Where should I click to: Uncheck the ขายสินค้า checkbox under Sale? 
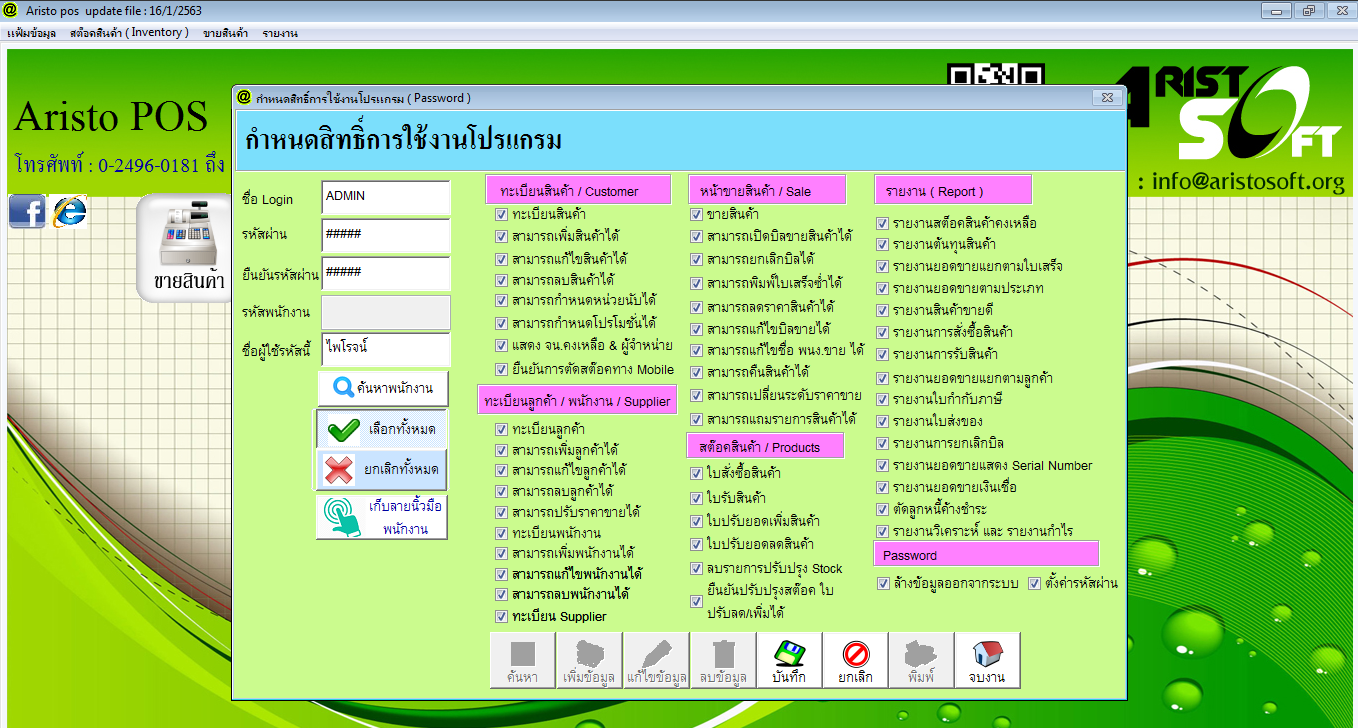click(x=697, y=214)
